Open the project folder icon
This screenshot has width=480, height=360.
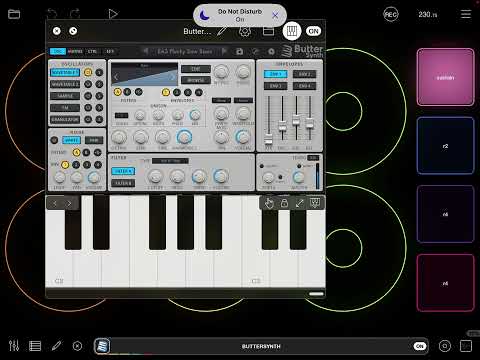click(x=14, y=14)
